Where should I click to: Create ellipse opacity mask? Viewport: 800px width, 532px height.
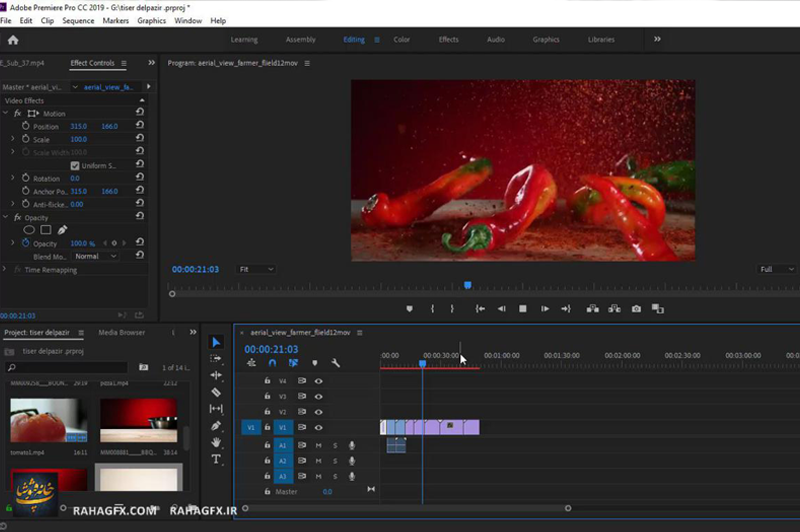click(x=29, y=230)
